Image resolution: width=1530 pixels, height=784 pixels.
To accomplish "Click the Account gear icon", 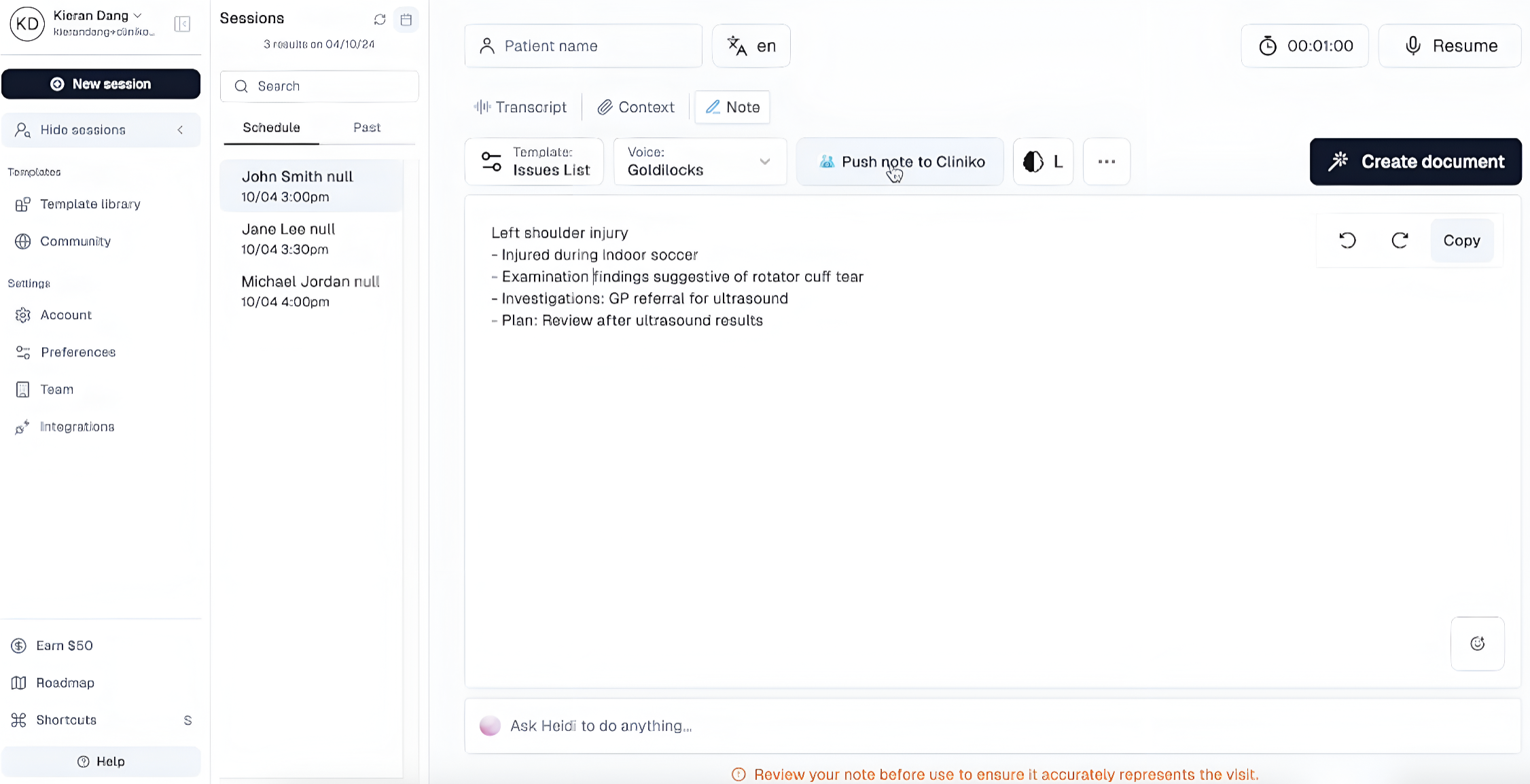I will click(22, 315).
